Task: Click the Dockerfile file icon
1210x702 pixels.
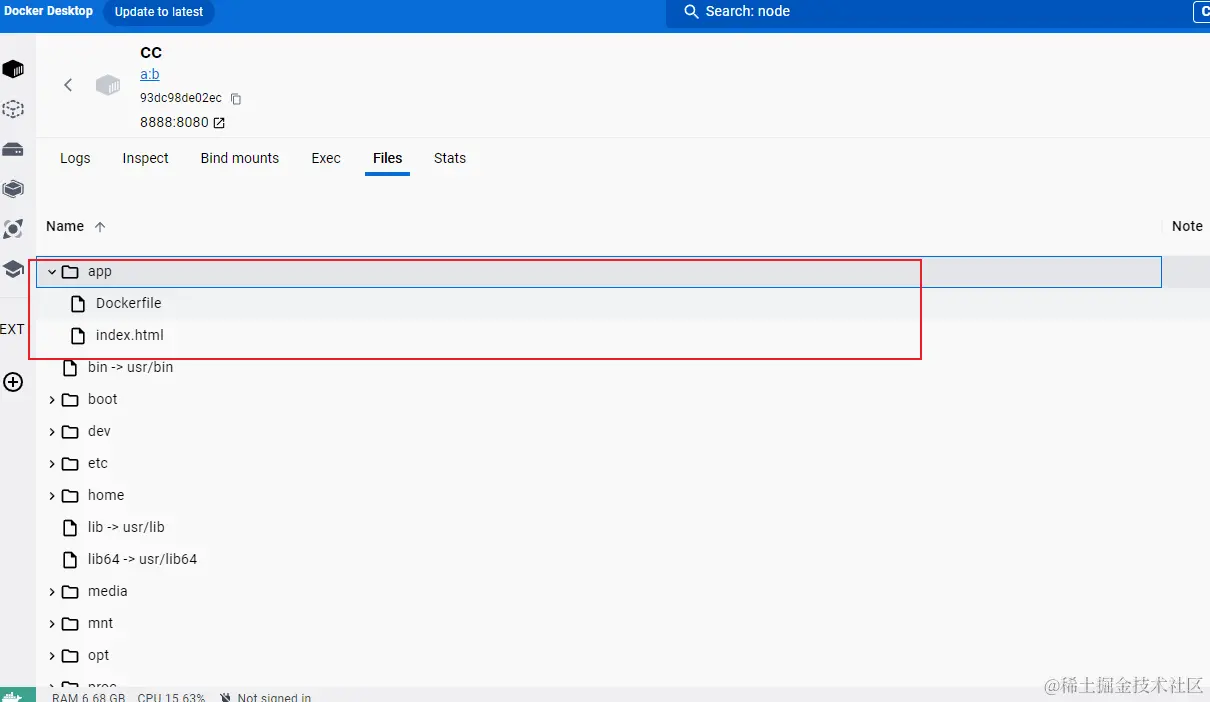Action: point(78,303)
